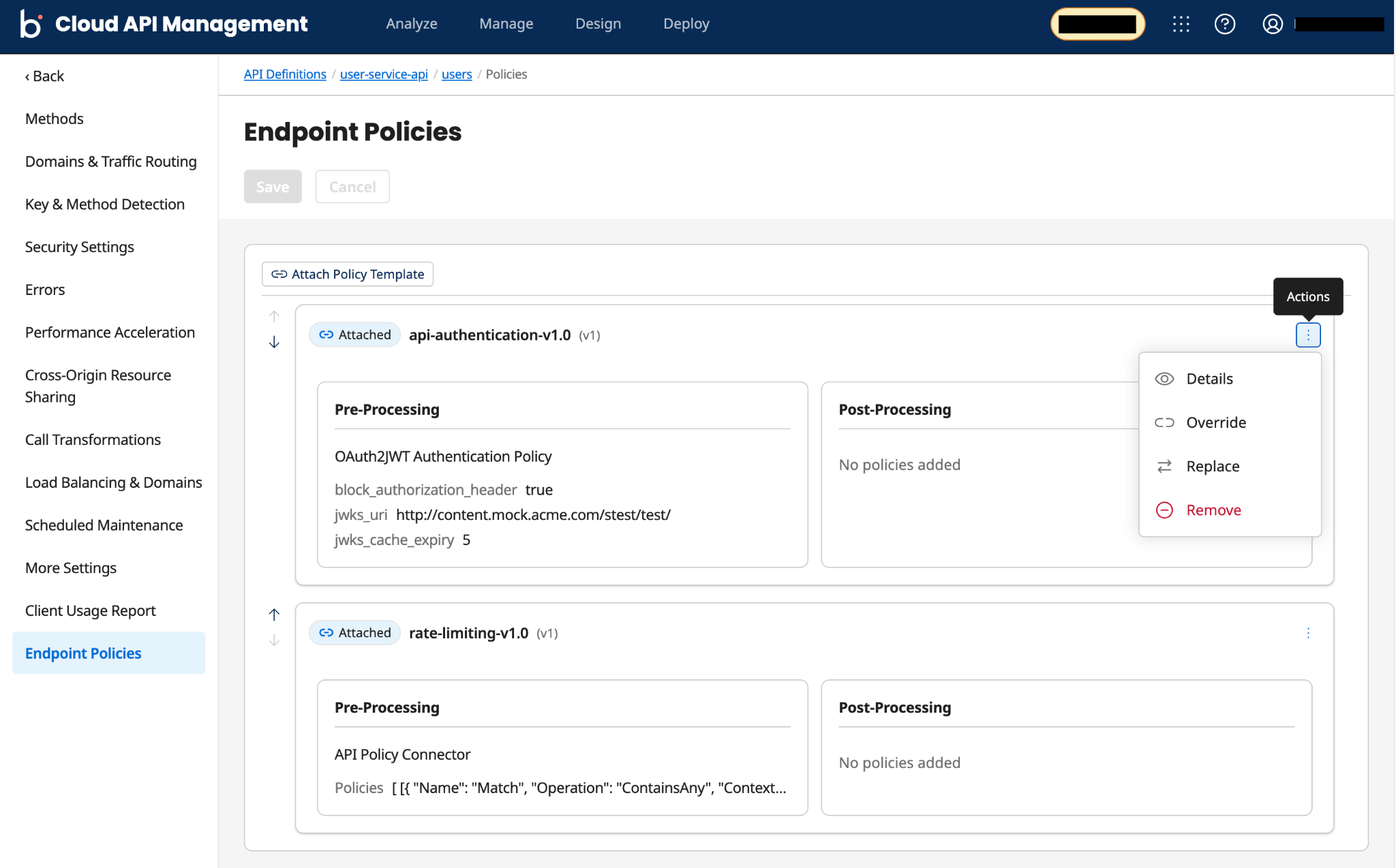
Task: Open the Design top navigation menu
Action: point(598,24)
